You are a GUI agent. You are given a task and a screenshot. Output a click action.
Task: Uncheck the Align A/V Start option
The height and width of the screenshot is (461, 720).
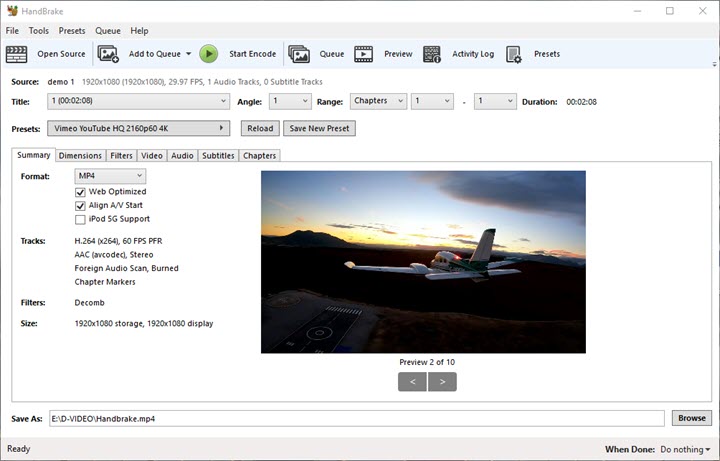[80, 205]
